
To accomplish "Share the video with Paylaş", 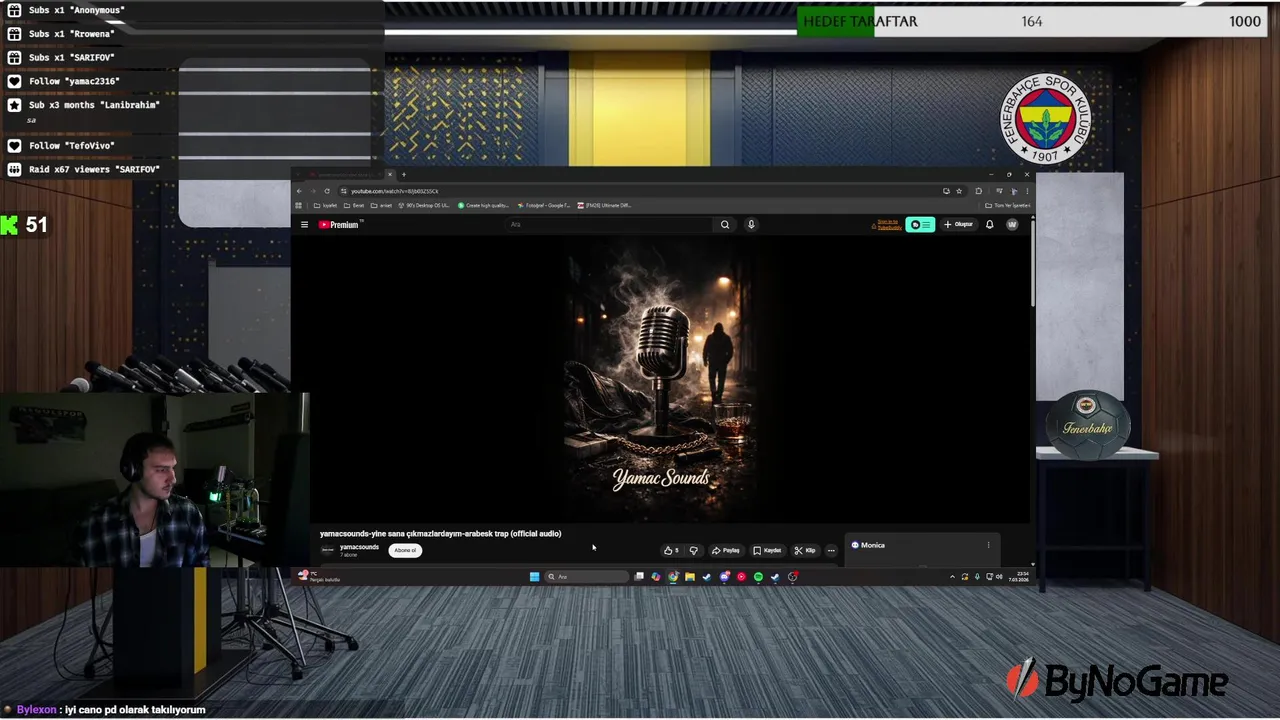I will click(726, 550).
